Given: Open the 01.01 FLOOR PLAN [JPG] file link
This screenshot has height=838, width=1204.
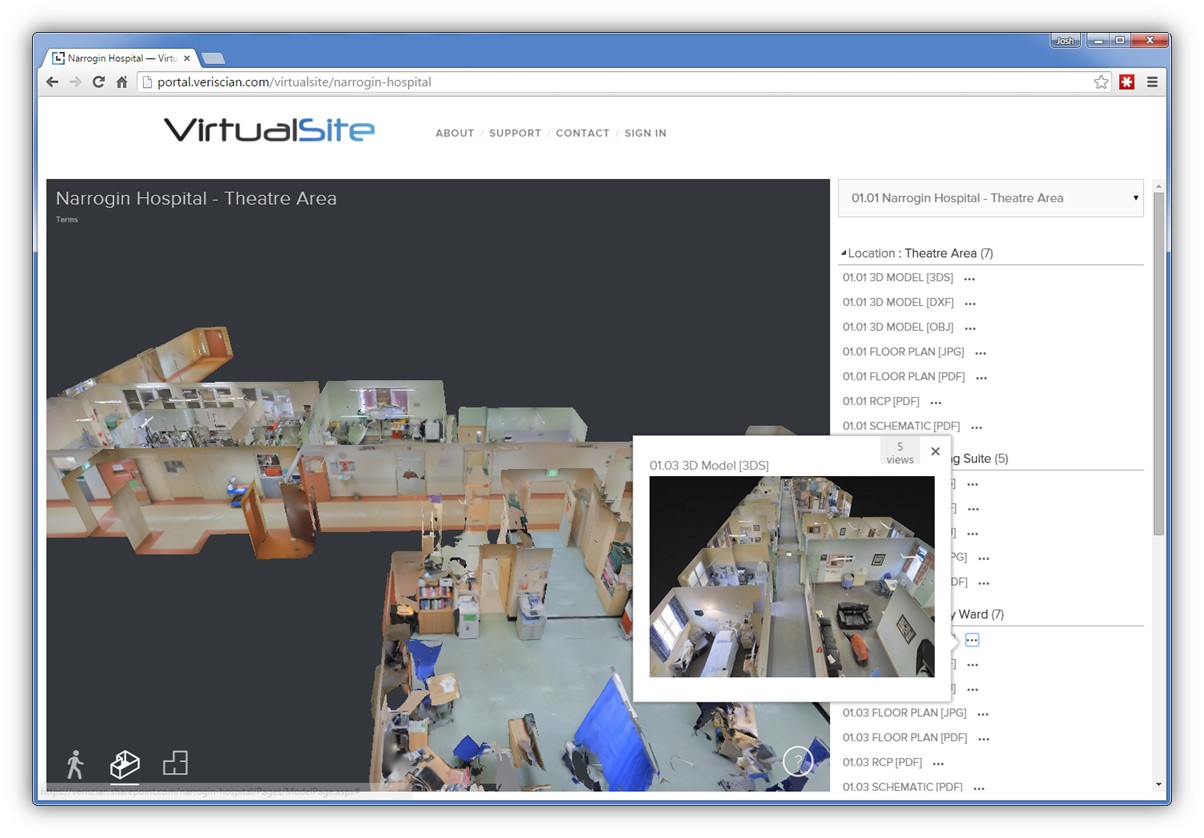Looking at the screenshot, I should click(x=904, y=353).
